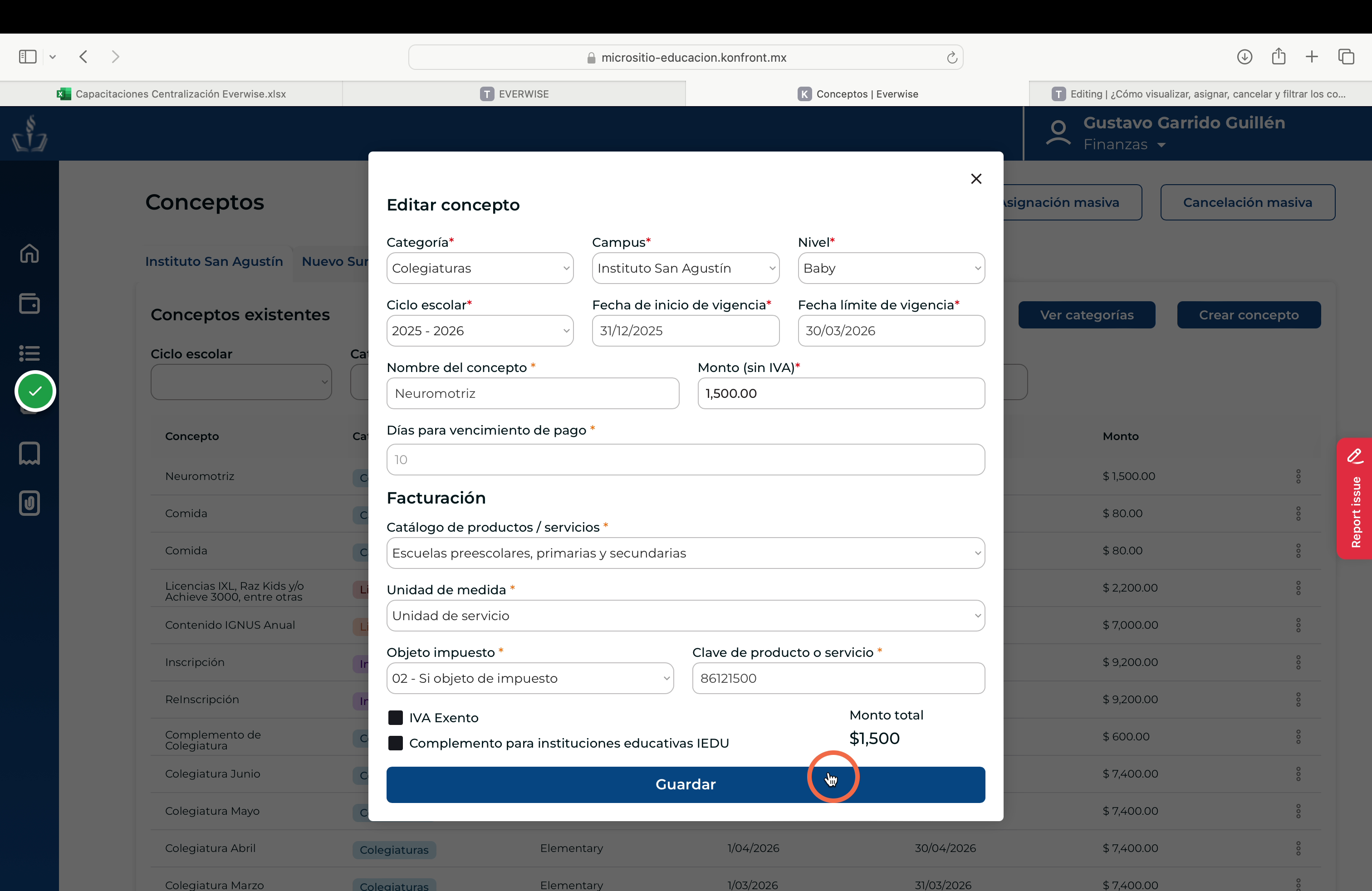Click the Colegiatura Abril concept row name
The width and height of the screenshot is (1372, 891).
click(211, 848)
